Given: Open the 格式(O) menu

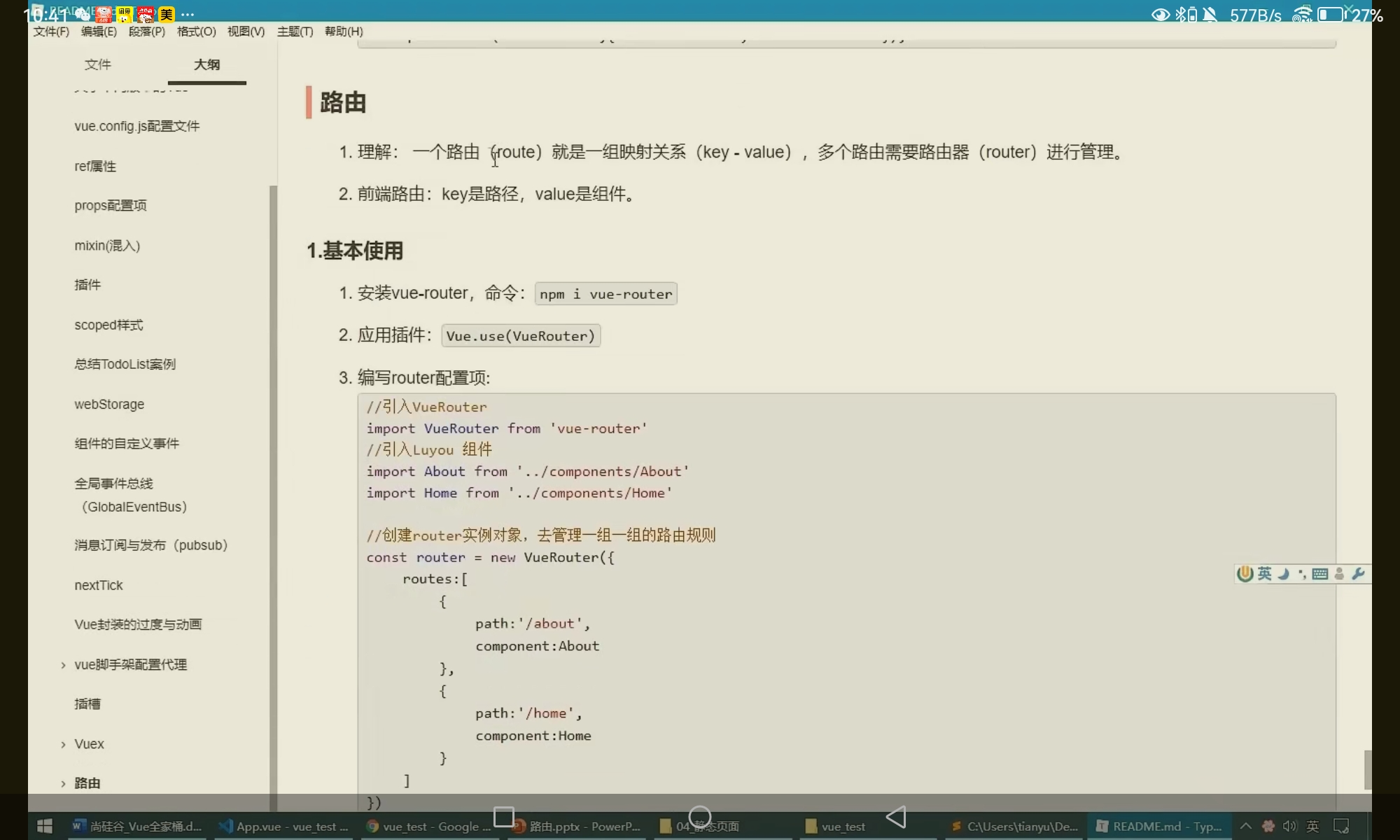Looking at the screenshot, I should pos(196,31).
